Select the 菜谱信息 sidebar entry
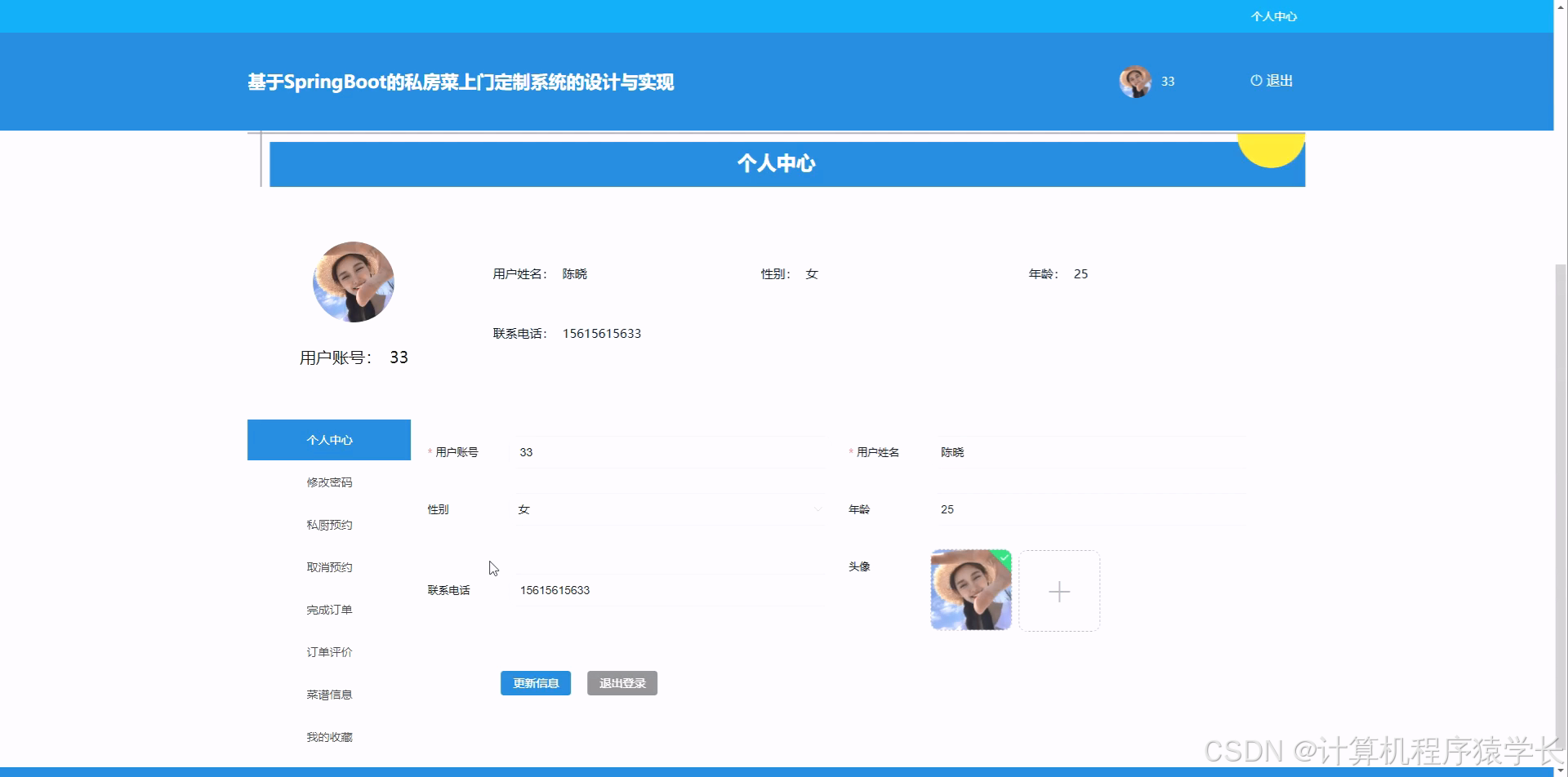The width and height of the screenshot is (1568, 777). click(329, 693)
